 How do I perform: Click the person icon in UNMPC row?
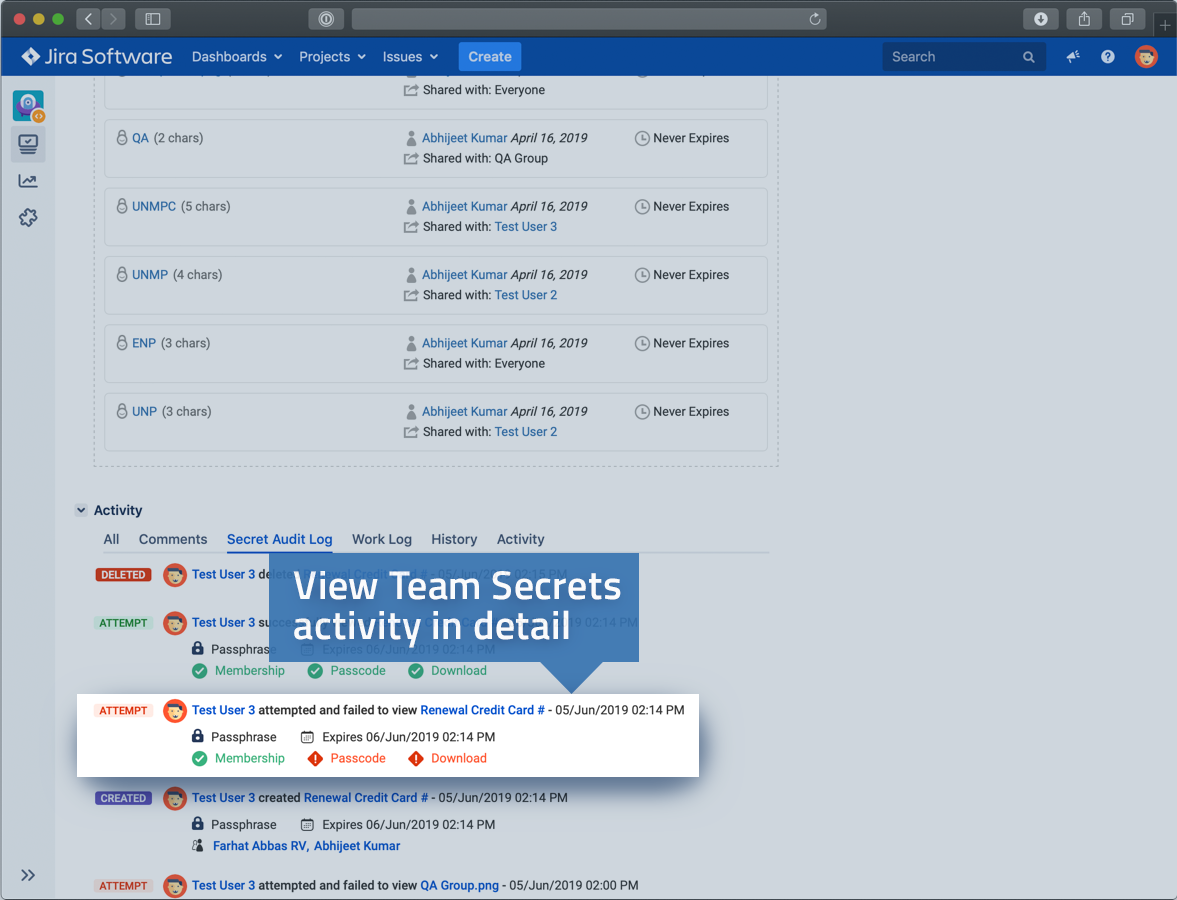pyautogui.click(x=411, y=206)
